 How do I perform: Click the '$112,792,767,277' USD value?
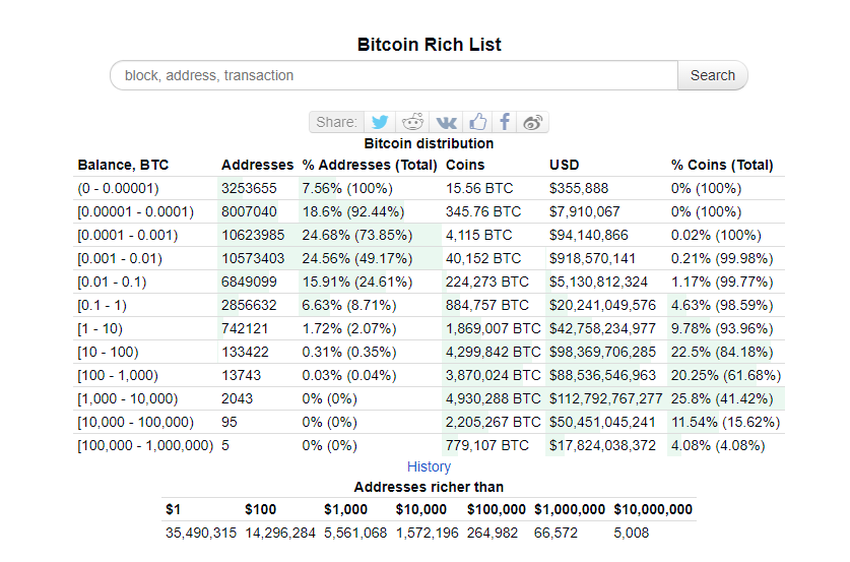(x=606, y=398)
